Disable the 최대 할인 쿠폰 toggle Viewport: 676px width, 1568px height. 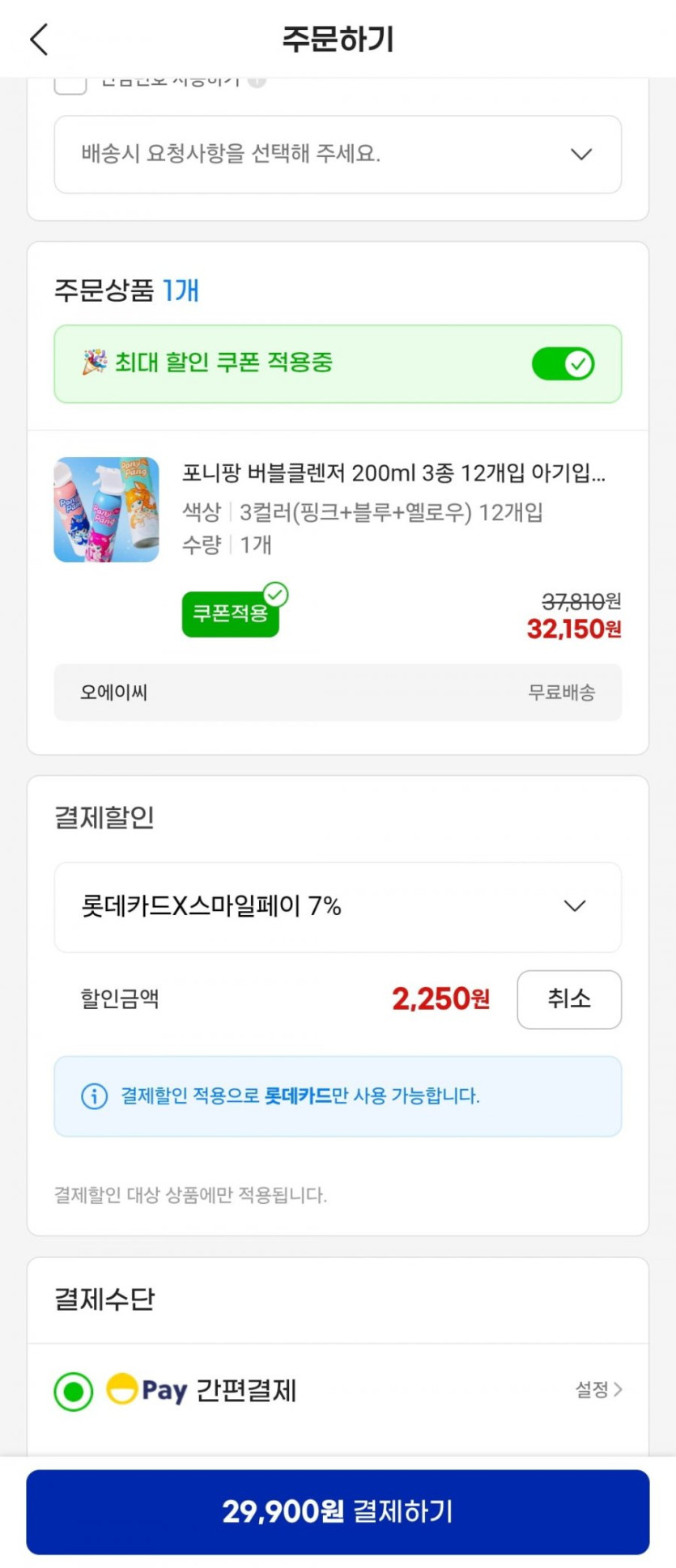(x=563, y=364)
